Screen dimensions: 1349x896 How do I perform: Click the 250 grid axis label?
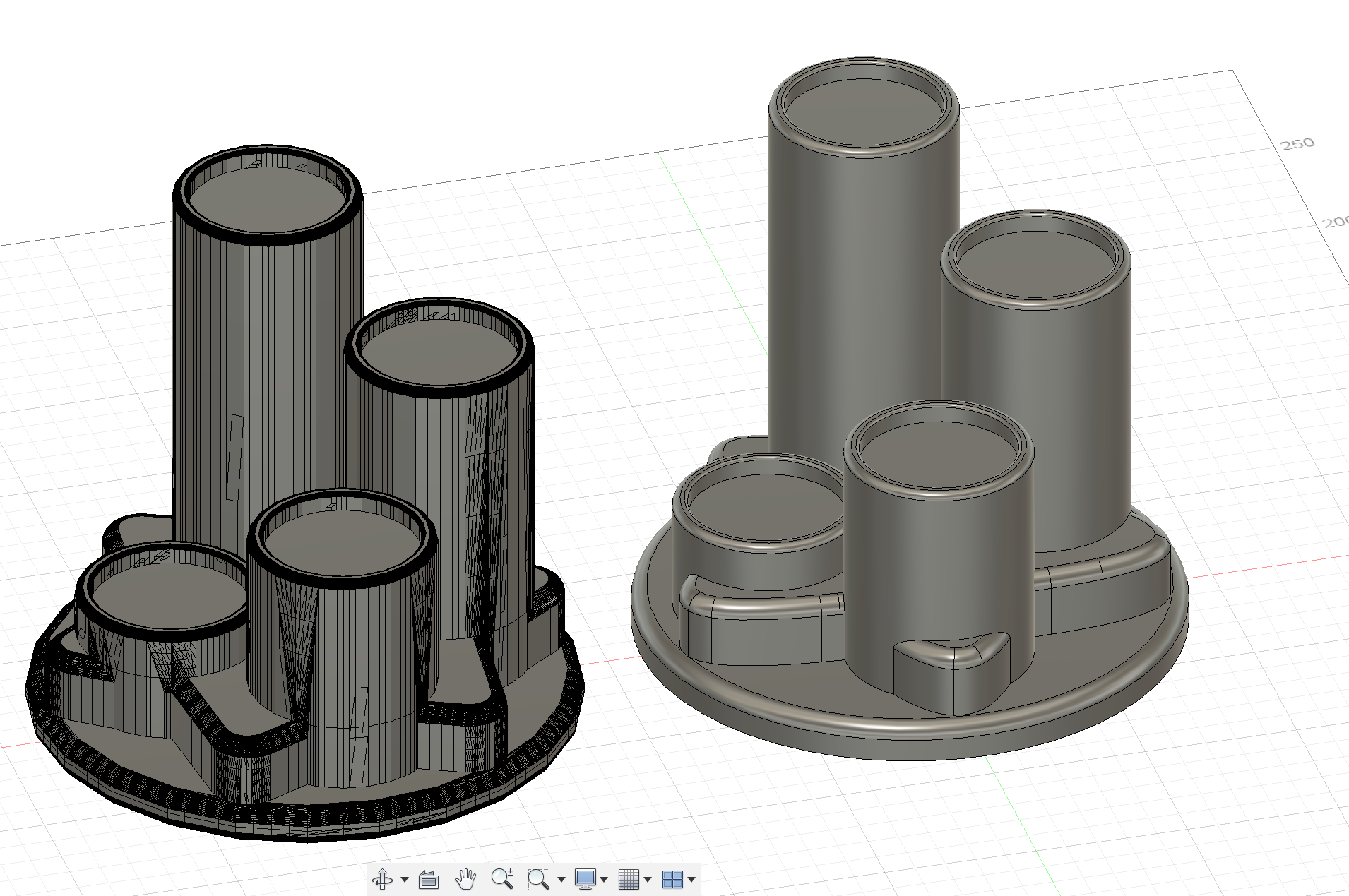point(1297,143)
